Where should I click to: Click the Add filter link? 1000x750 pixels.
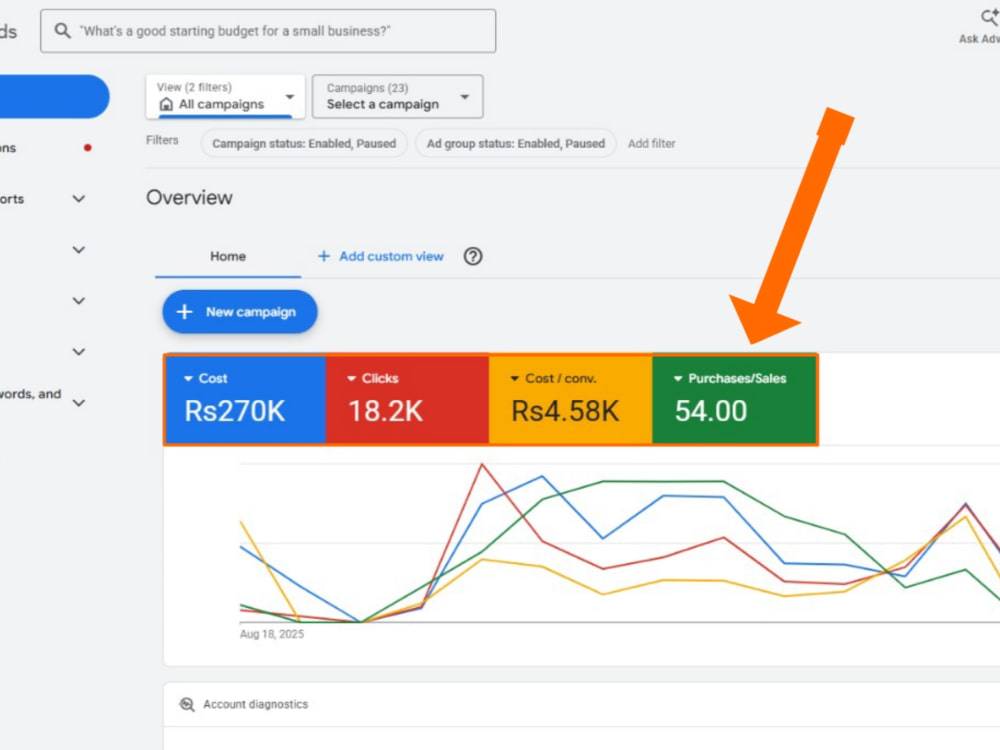651,143
